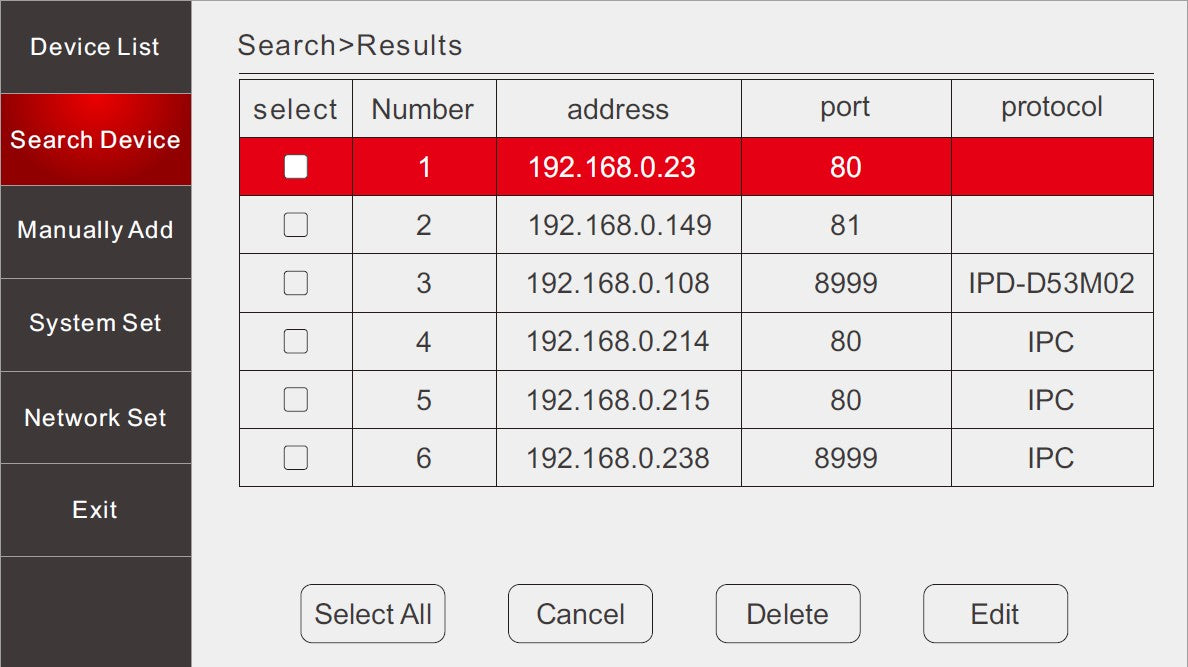Click the IPD-D53M02 protocol cell
Image resolution: width=1188 pixels, height=667 pixels.
[1051, 283]
